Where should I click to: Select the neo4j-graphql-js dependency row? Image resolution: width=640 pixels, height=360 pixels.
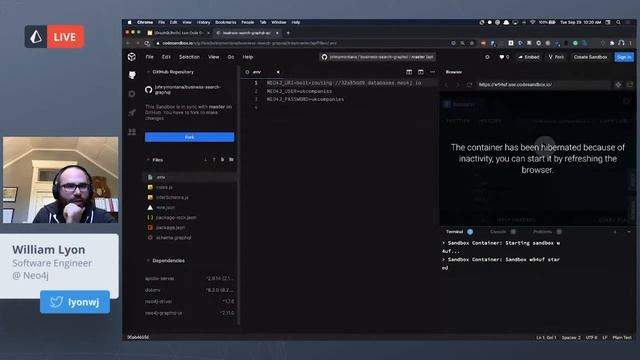click(x=189, y=313)
